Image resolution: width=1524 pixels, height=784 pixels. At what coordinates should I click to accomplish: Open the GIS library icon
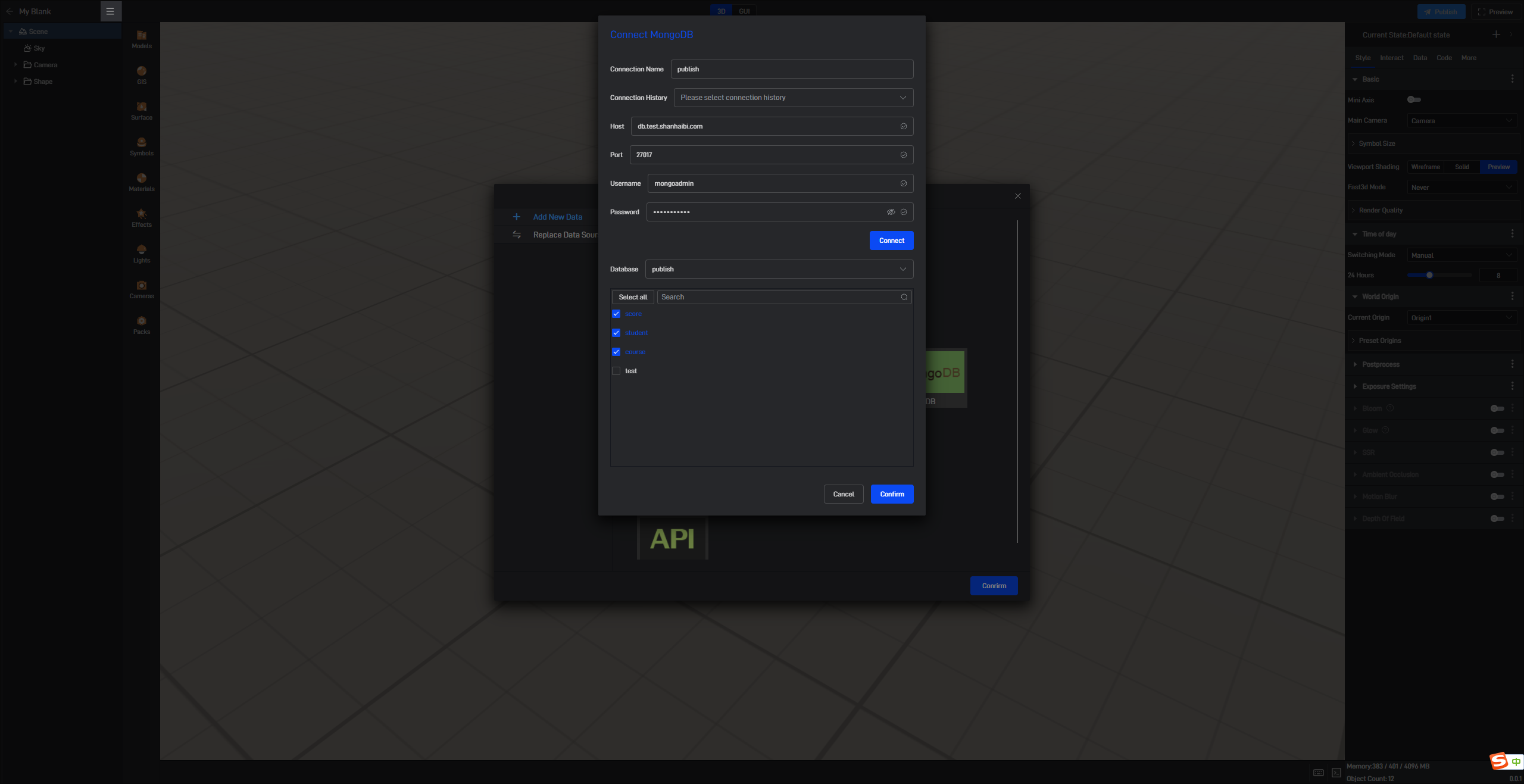pos(142,75)
